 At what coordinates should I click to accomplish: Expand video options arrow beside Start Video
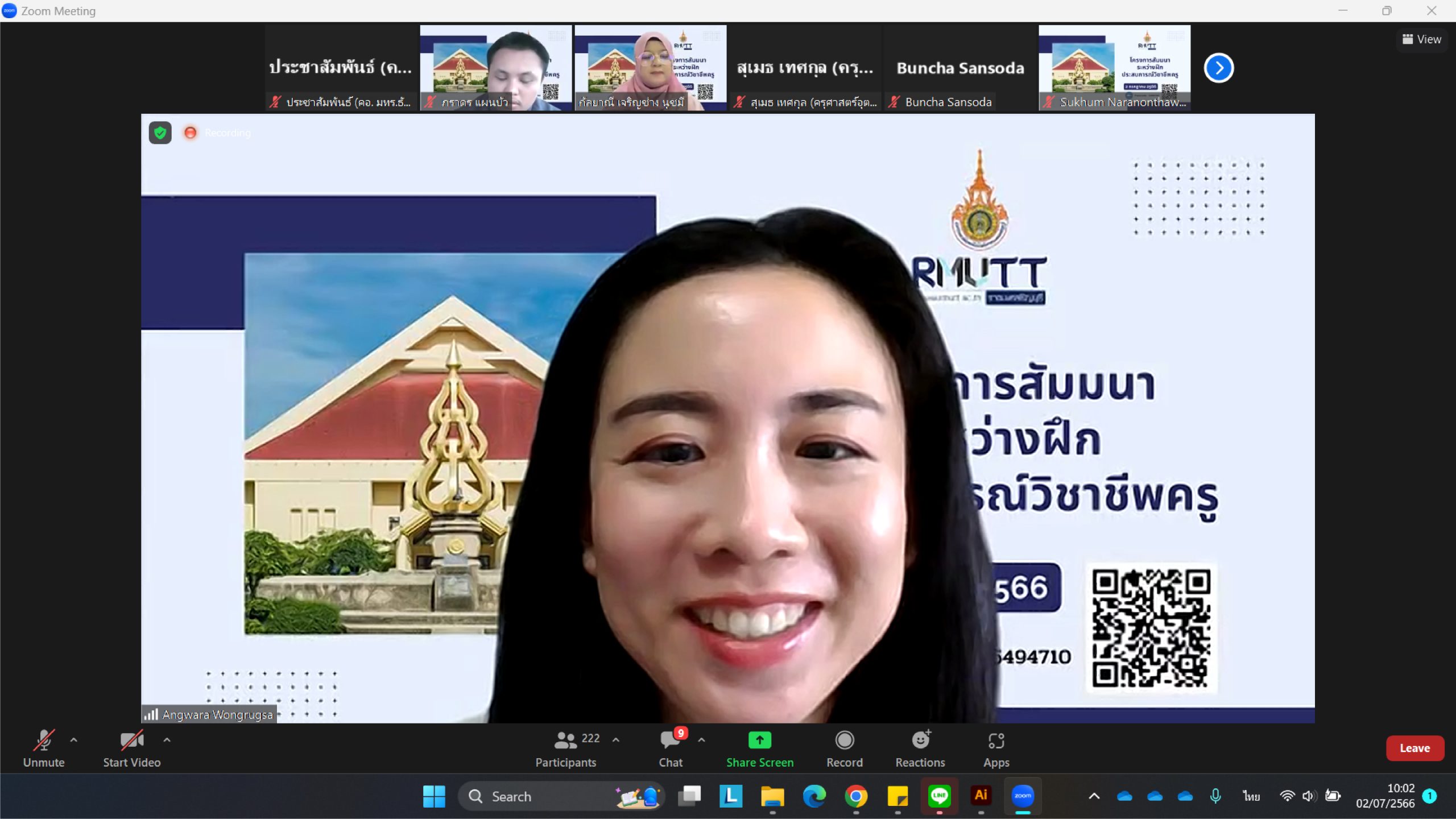[x=167, y=740]
